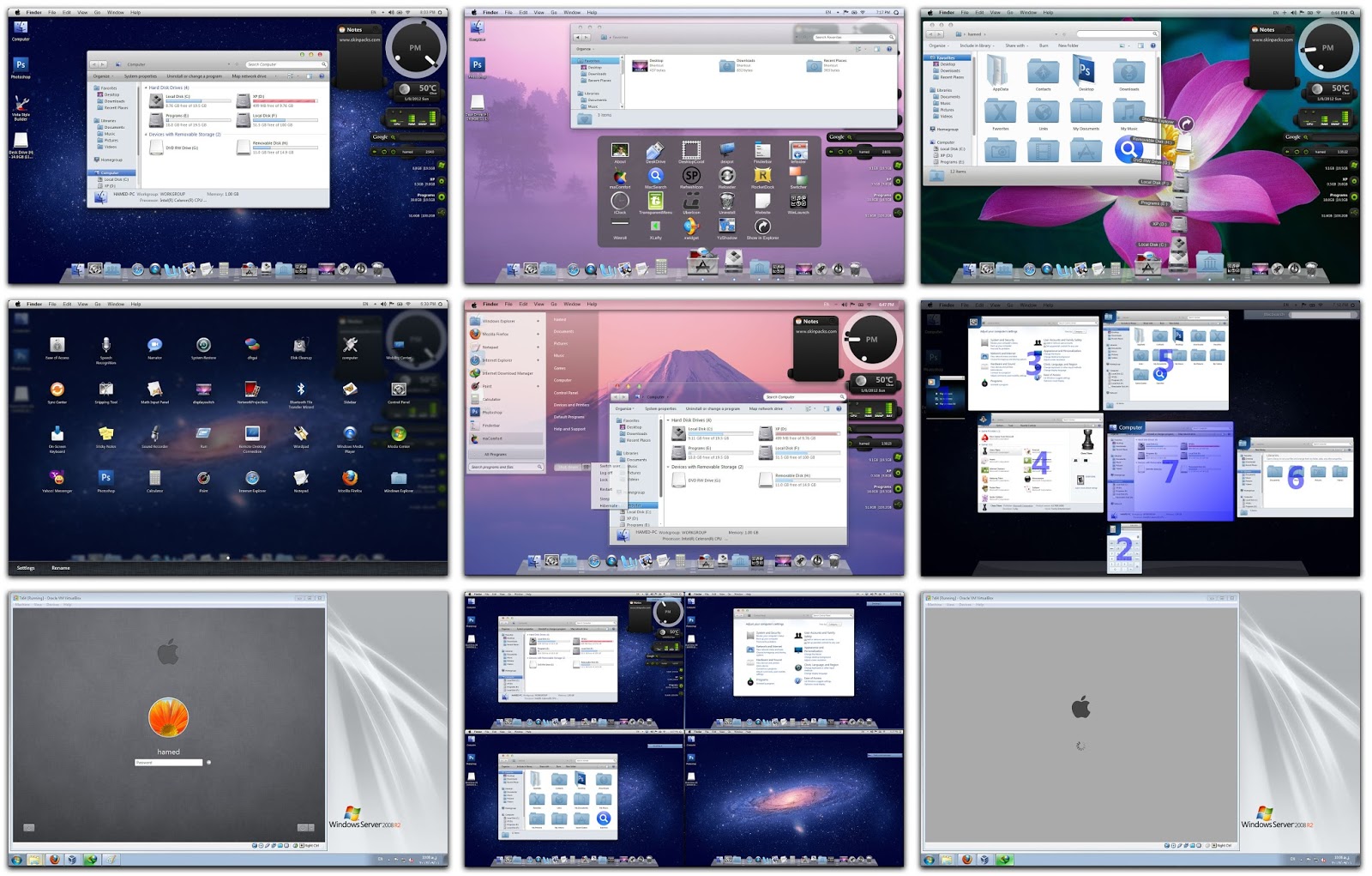Open Default Programs in Start menu

(569, 417)
